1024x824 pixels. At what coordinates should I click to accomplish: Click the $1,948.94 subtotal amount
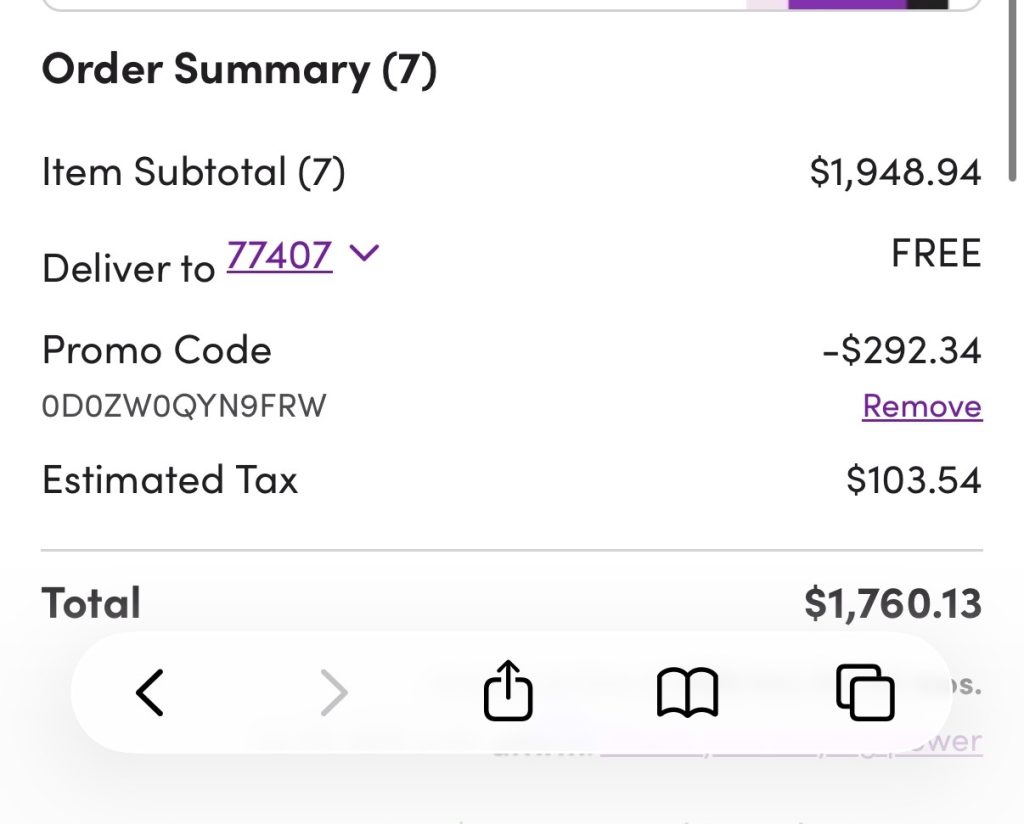[895, 172]
